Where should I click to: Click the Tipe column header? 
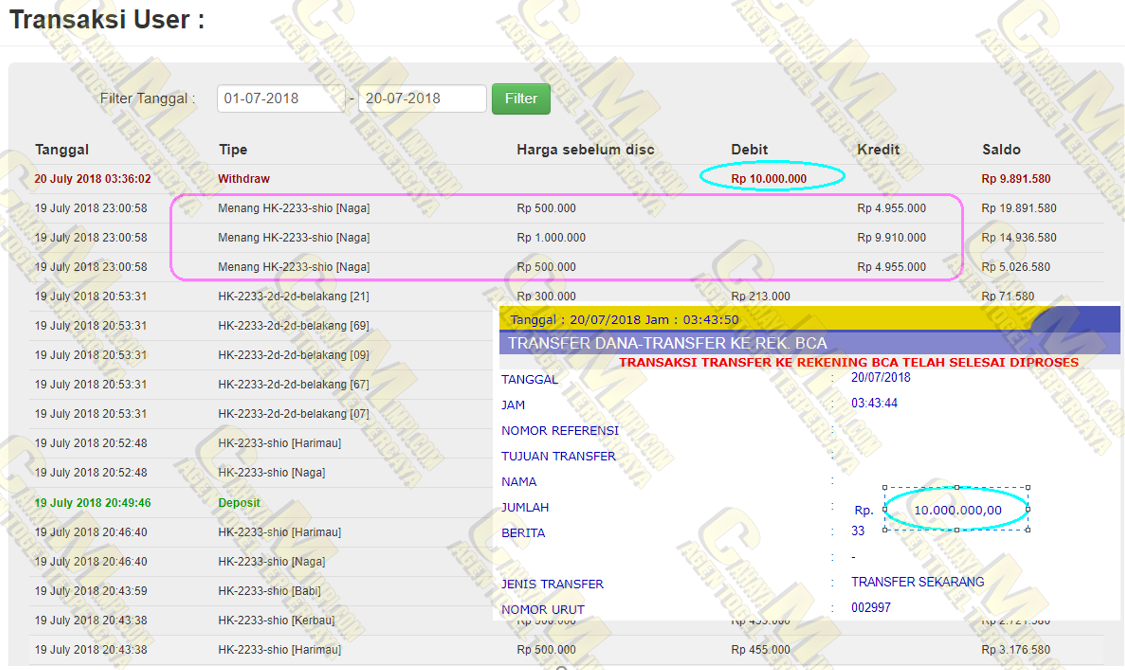click(x=233, y=149)
